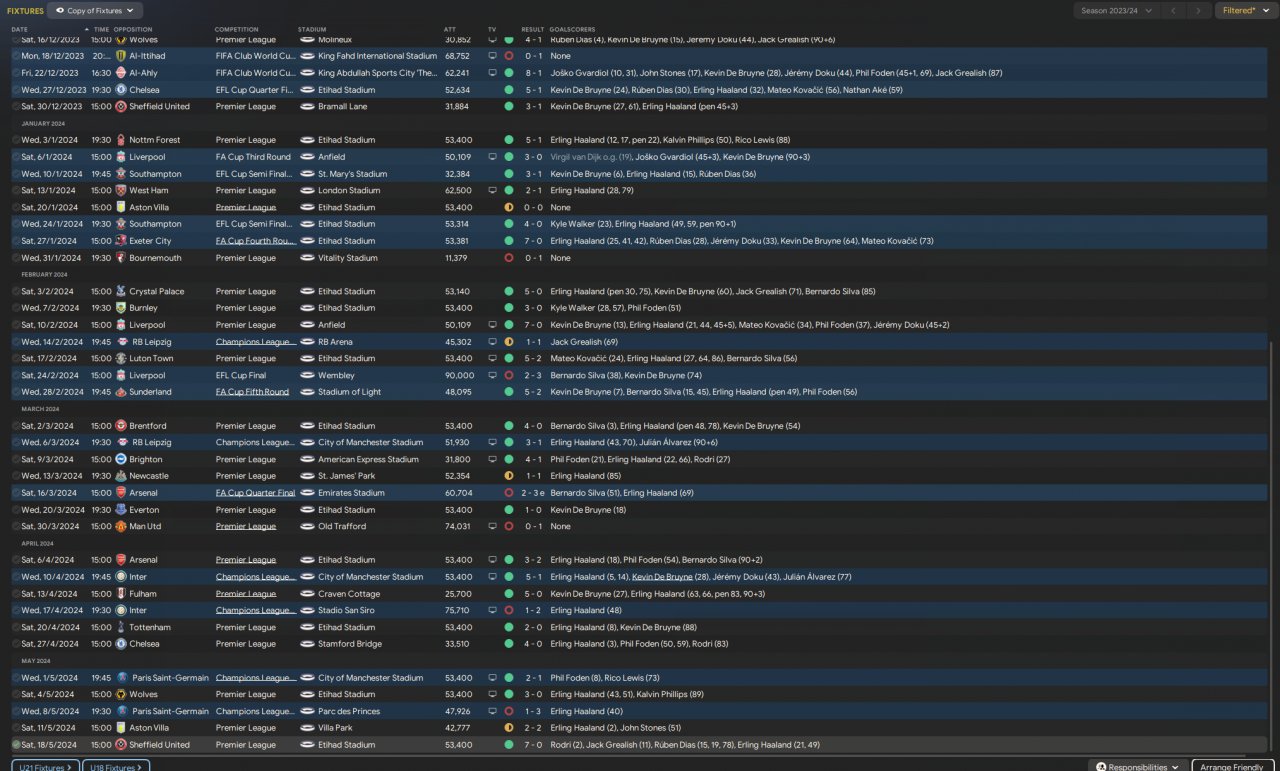Tick the circle for the Sat, 16/3/2024 fixture
Screen dimensions: 1280x771
coord(15,493)
